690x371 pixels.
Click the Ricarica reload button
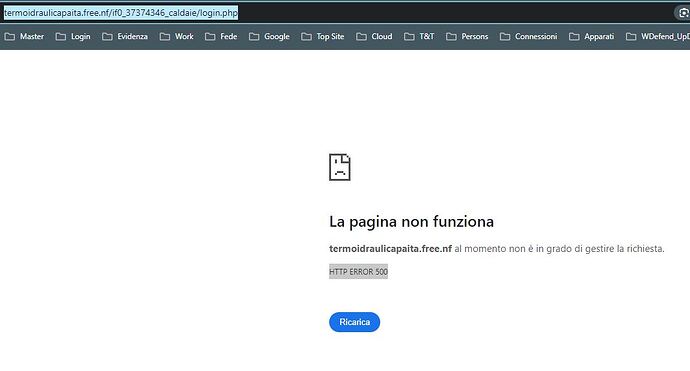pos(354,322)
